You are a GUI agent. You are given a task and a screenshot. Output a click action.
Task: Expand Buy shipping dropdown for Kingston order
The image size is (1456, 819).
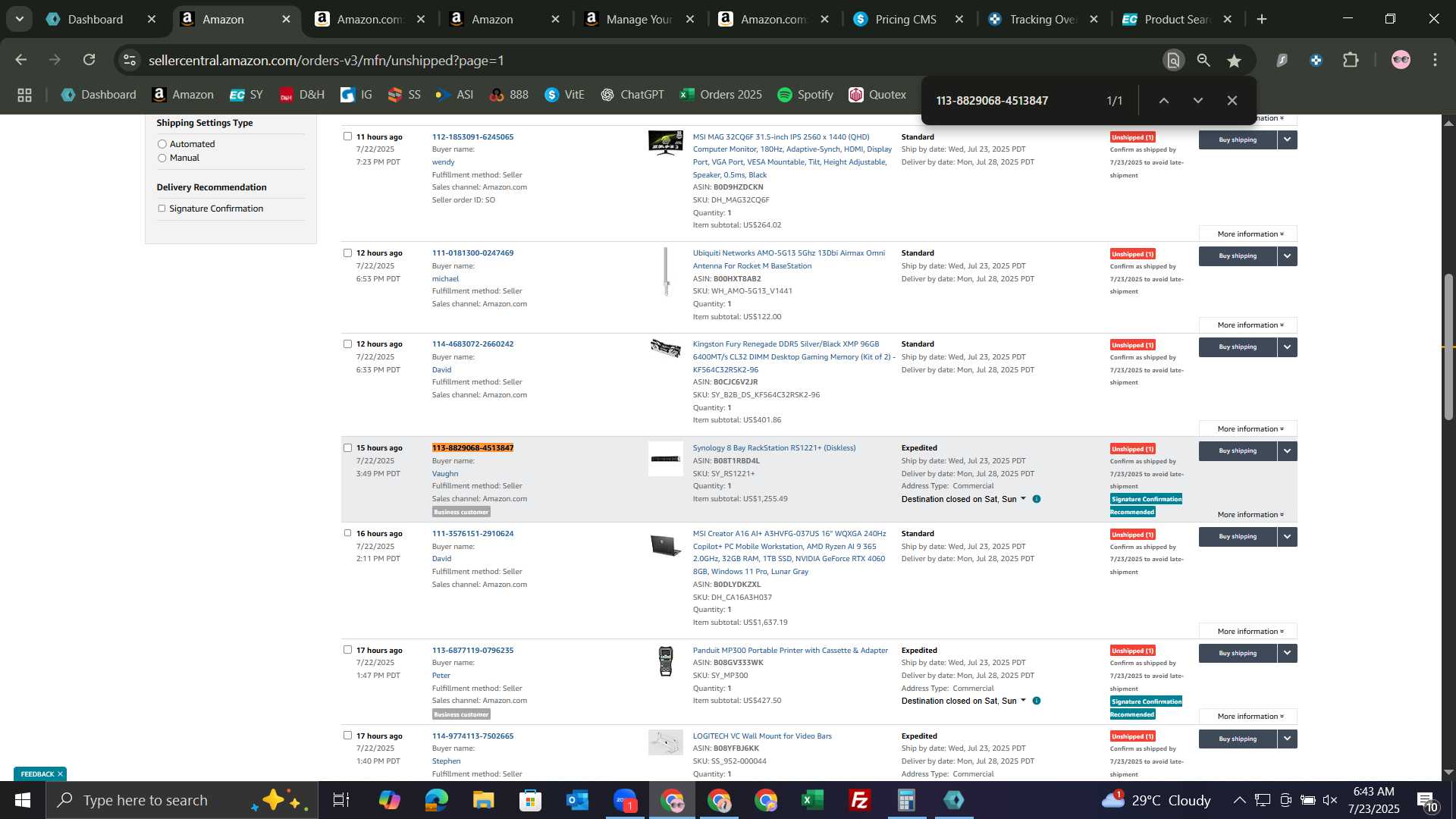(x=1287, y=347)
